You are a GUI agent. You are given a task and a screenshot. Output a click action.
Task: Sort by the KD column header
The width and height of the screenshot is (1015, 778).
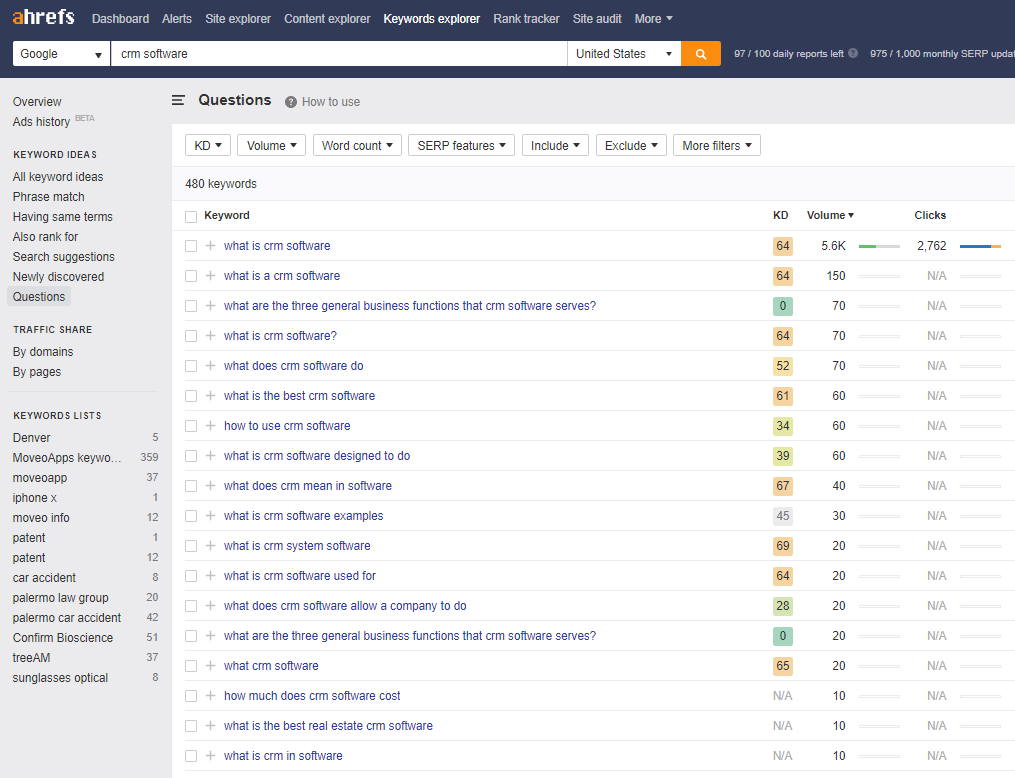point(781,216)
